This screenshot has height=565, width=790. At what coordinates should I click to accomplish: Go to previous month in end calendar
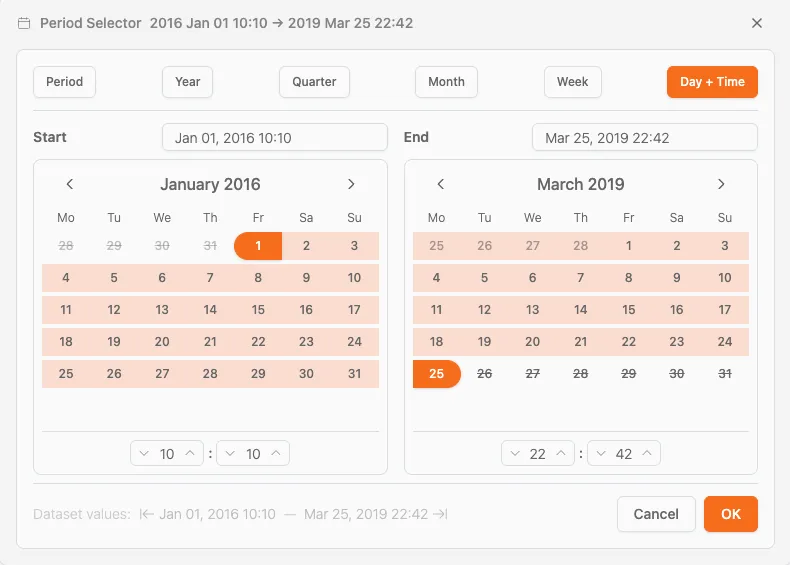pos(440,184)
